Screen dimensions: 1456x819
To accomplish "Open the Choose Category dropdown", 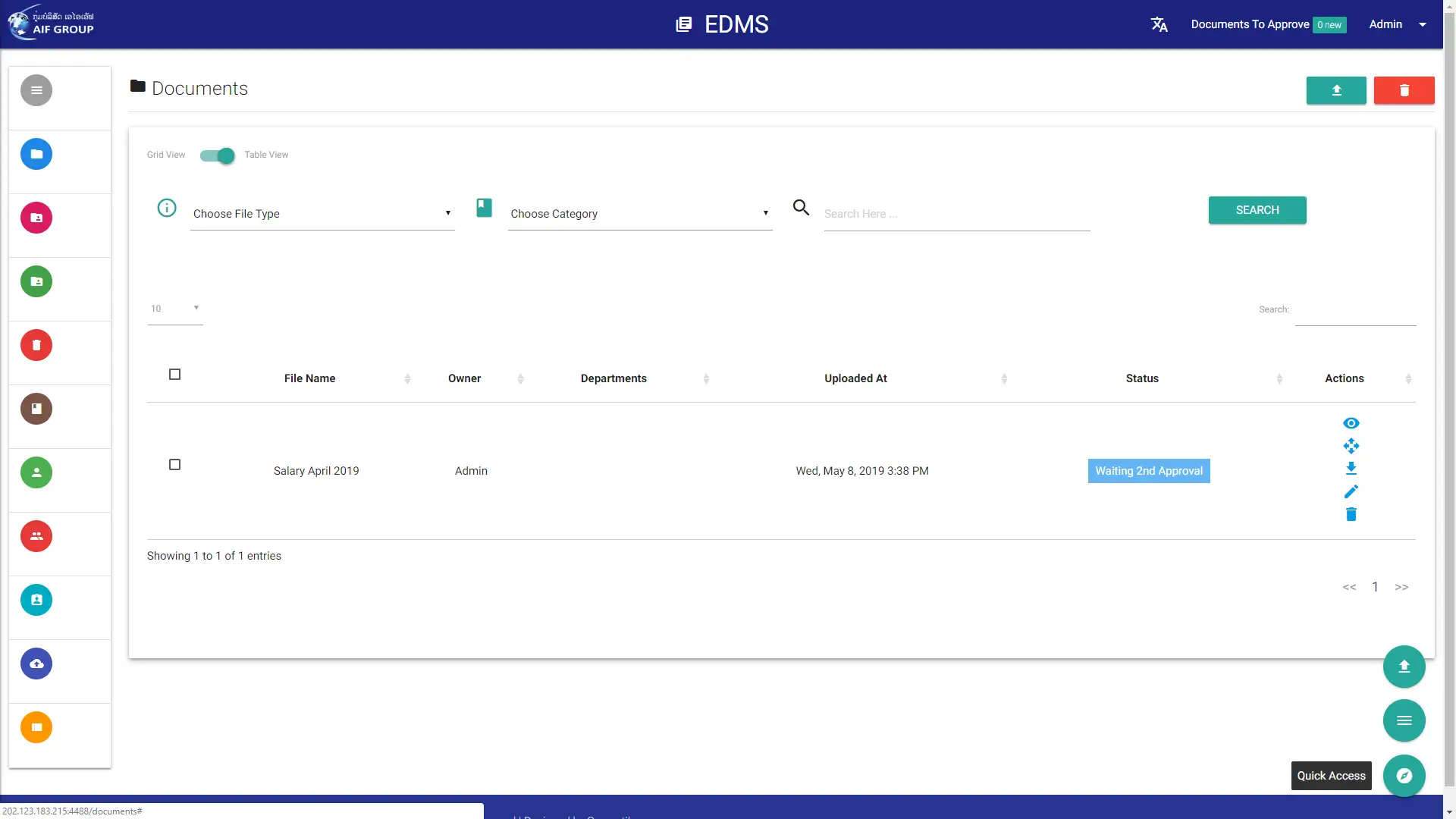I will click(640, 214).
